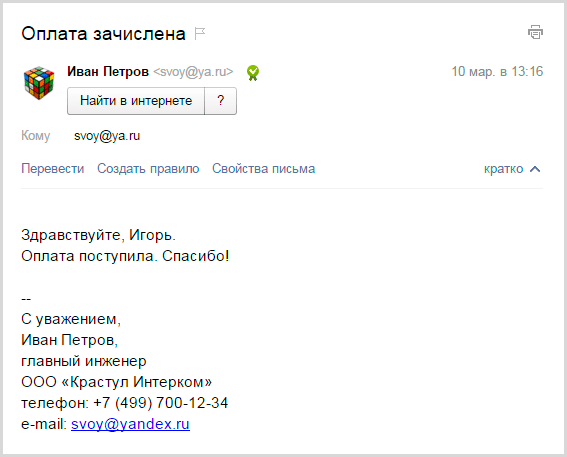Click the subject "Оплата зачислена"
567x457 pixels.
click(103, 34)
